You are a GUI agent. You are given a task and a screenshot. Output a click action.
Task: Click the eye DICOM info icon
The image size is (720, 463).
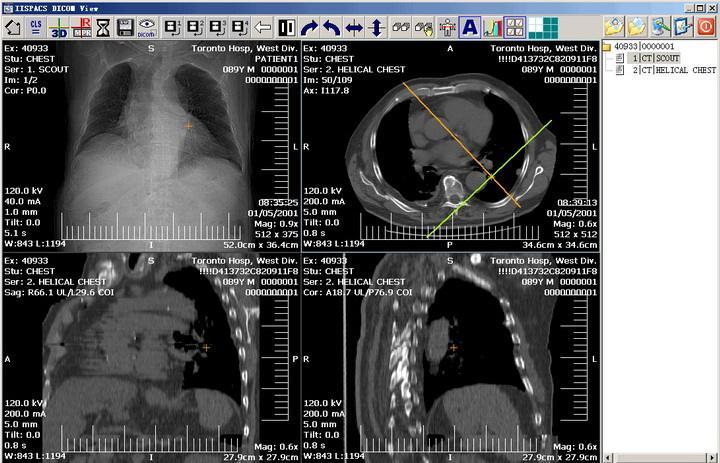click(147, 28)
